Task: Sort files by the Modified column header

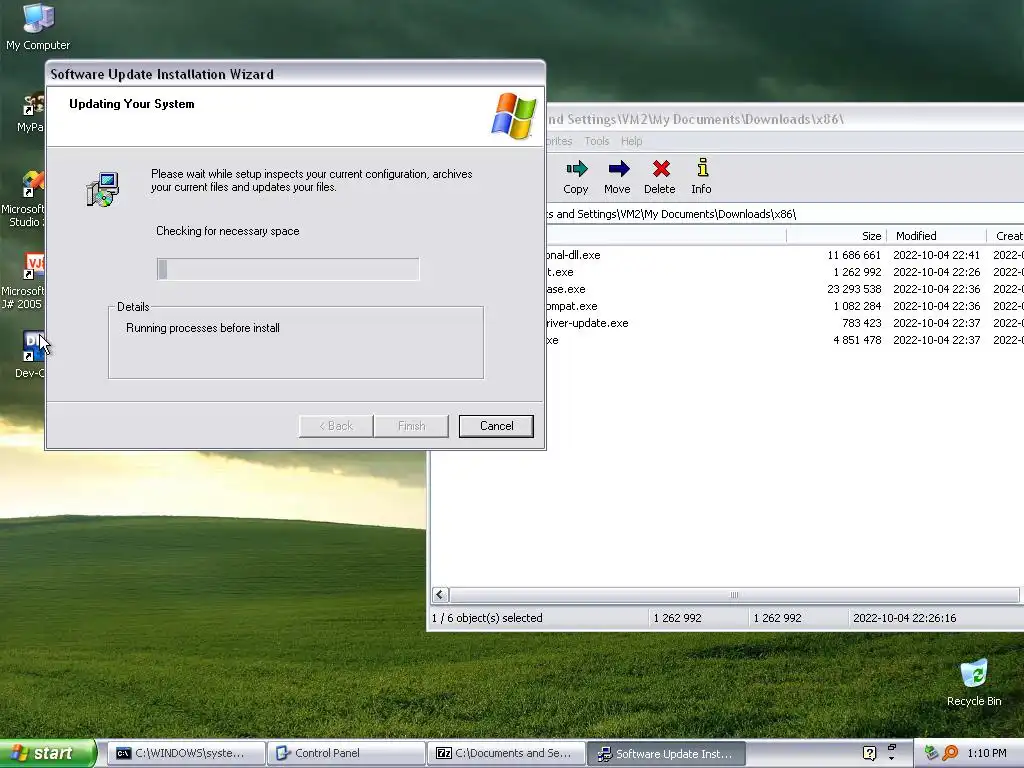Action: tap(936, 236)
